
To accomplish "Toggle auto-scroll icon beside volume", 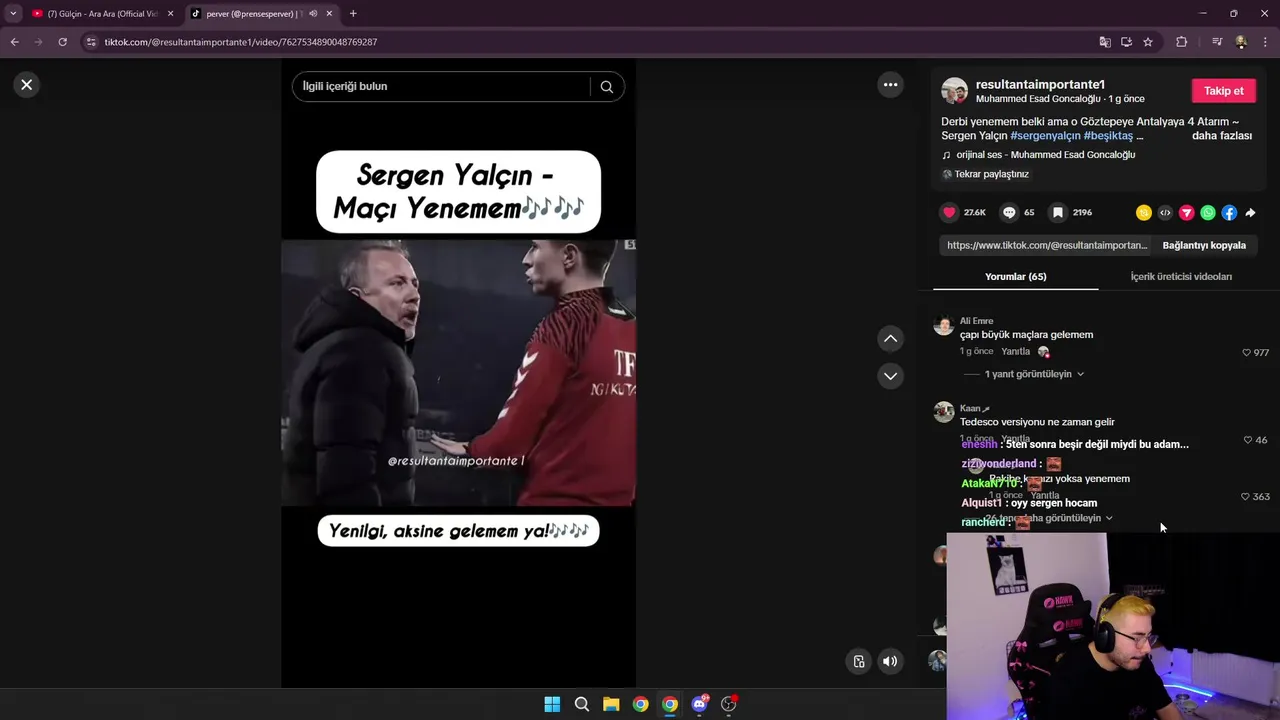I will tap(858, 661).
